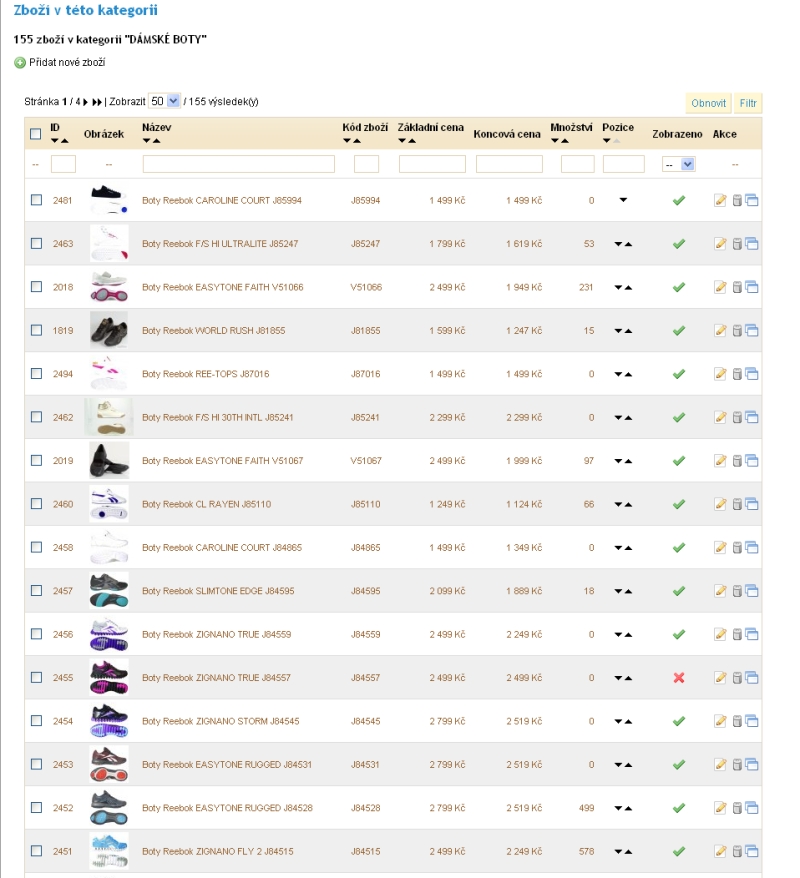Click trash icon for WORLD RUSH J81855 row
This screenshot has height=878, width=800.
[x=737, y=331]
